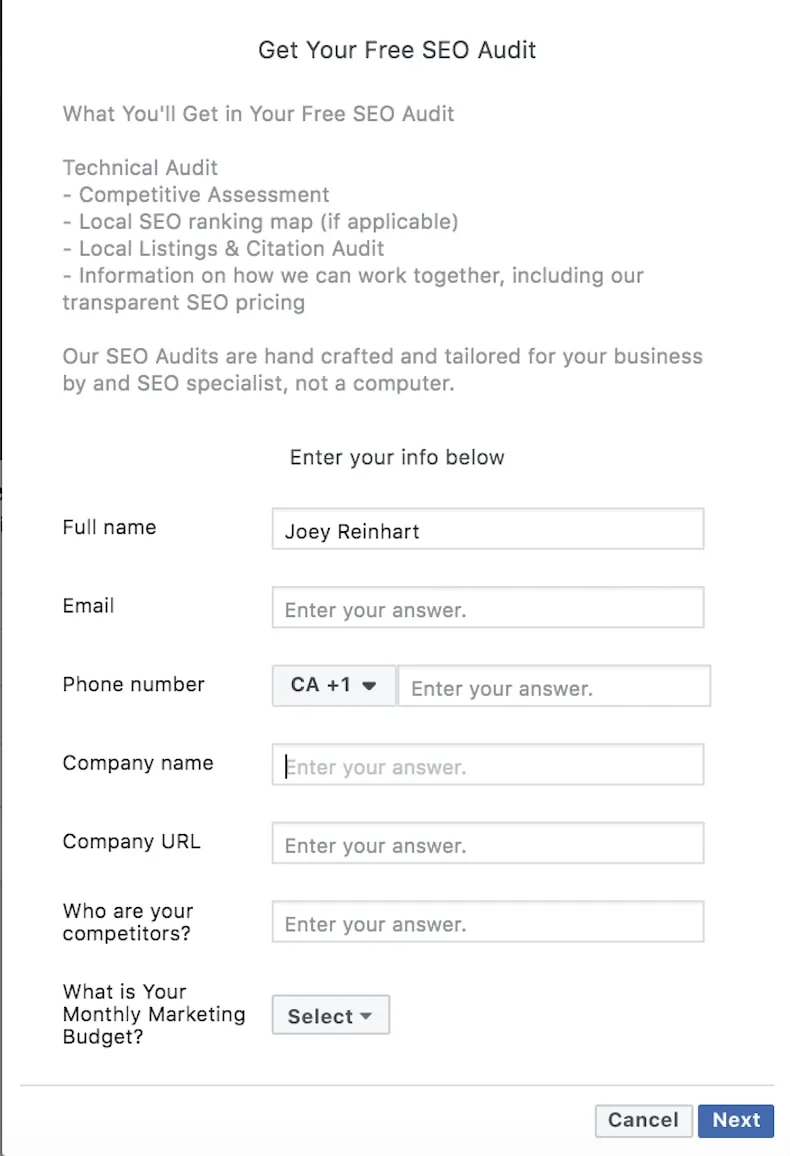This screenshot has width=790, height=1156.
Task: Click the Phone number label
Action: (x=133, y=684)
